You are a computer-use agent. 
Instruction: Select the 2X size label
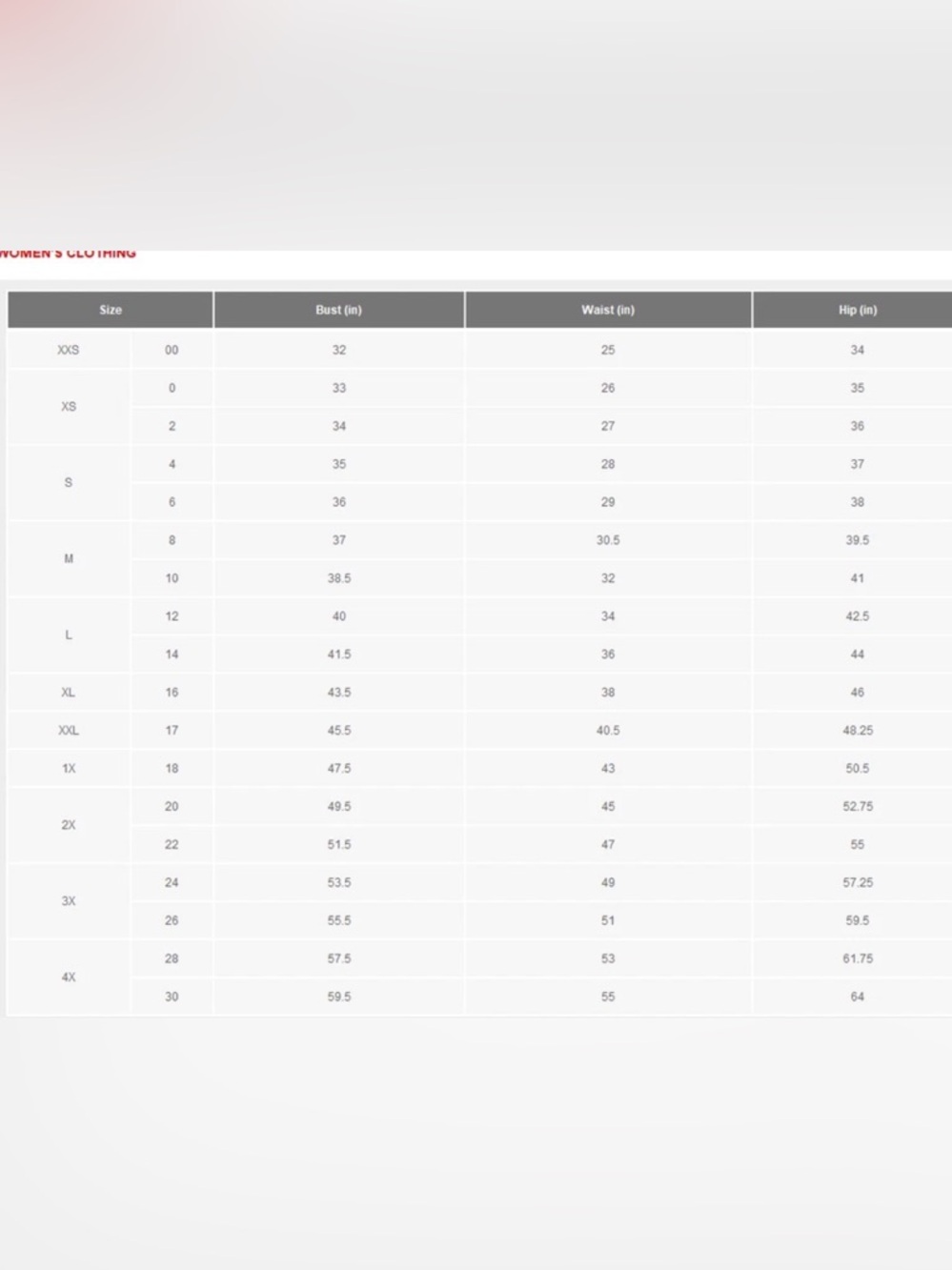69,825
